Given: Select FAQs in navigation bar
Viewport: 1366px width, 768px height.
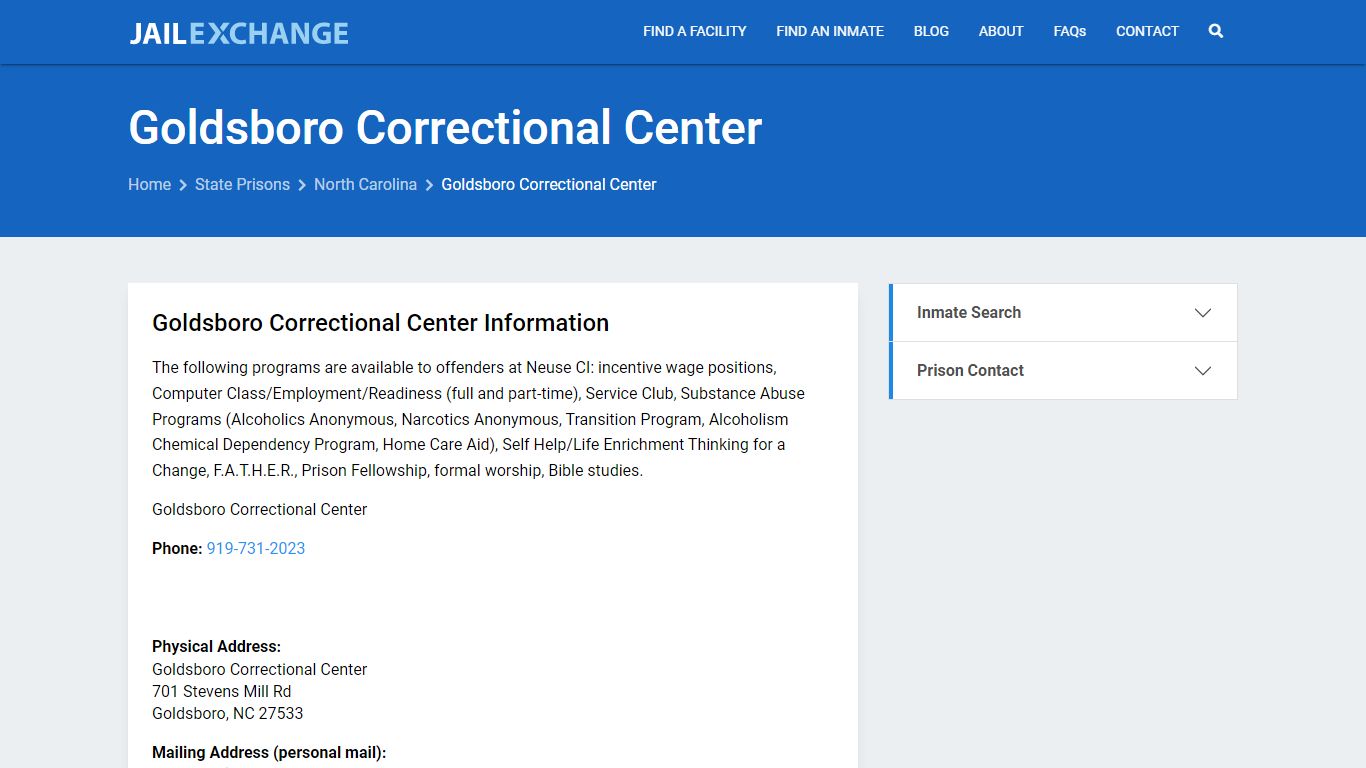Looking at the screenshot, I should click(1069, 31).
